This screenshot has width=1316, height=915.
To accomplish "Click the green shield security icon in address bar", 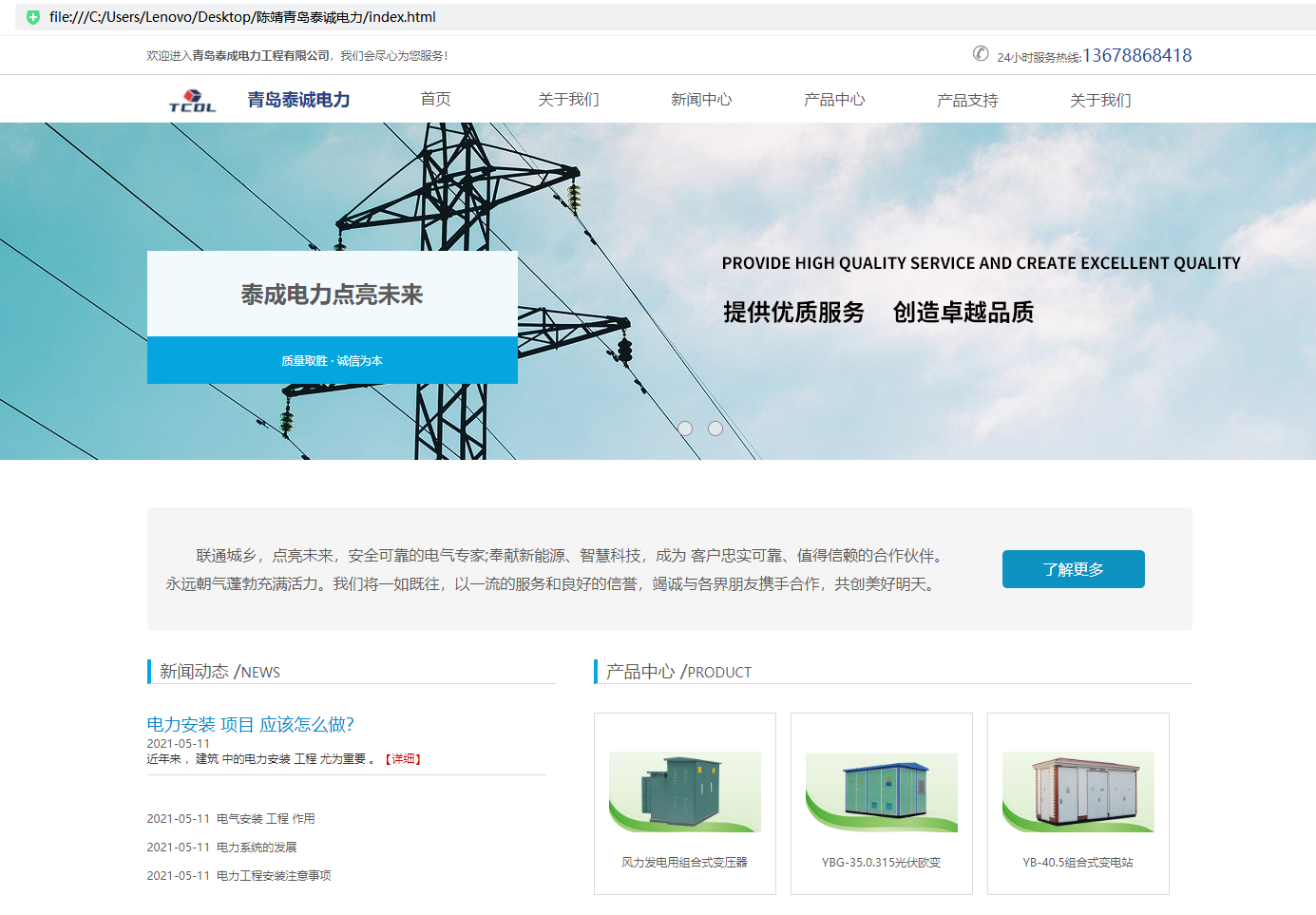I will [33, 17].
